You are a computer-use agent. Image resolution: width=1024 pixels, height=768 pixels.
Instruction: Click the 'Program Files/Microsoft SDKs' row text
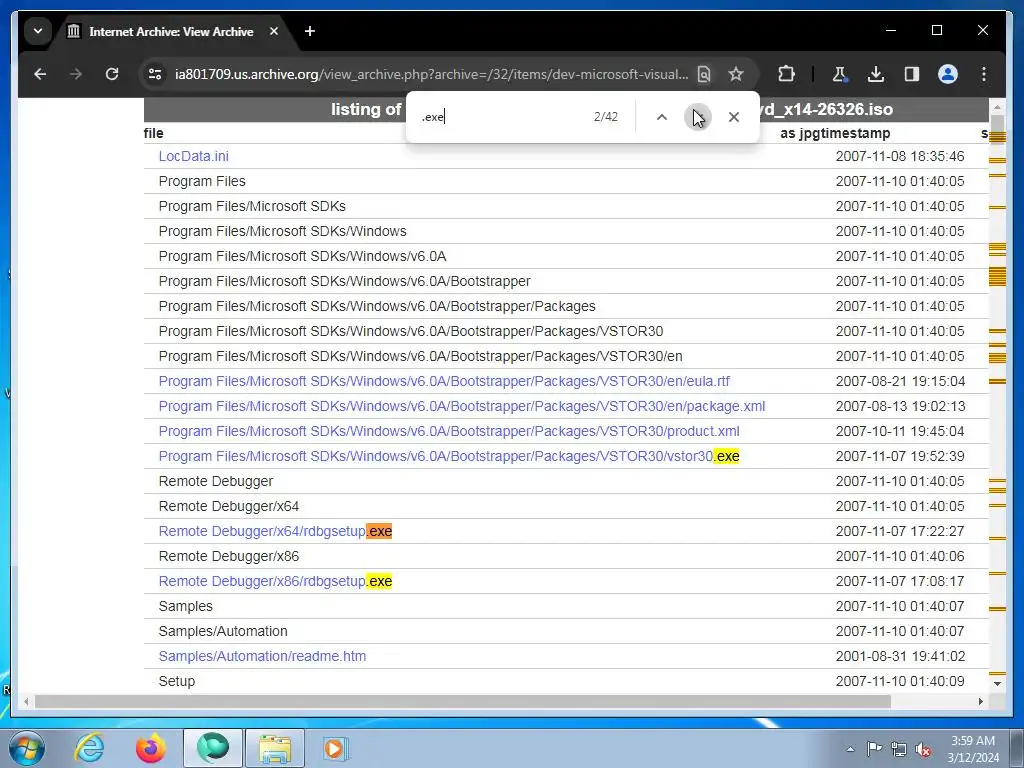click(x=252, y=206)
